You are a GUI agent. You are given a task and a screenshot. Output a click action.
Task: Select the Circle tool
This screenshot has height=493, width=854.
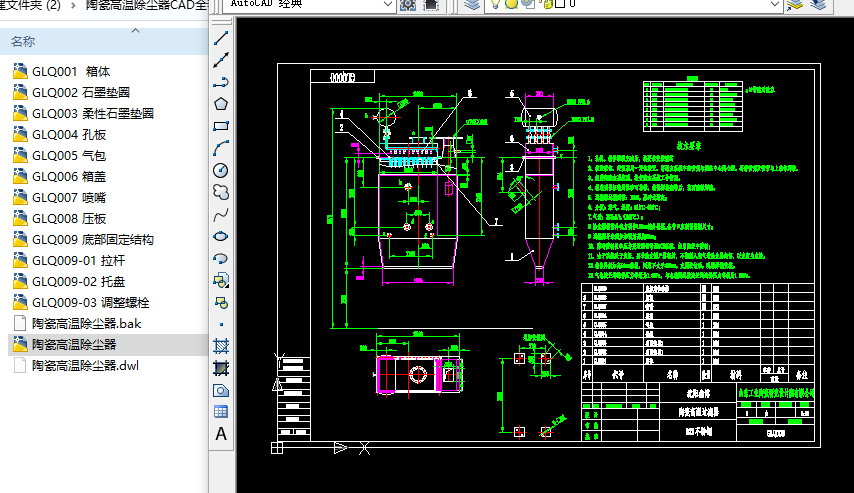pyautogui.click(x=221, y=171)
